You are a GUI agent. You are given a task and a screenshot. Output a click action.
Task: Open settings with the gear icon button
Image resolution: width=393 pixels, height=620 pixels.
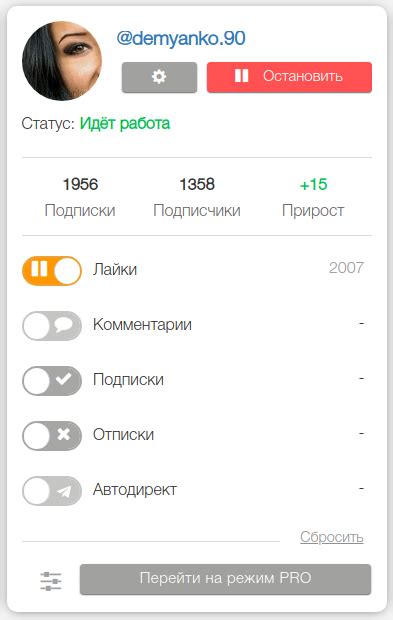click(159, 77)
